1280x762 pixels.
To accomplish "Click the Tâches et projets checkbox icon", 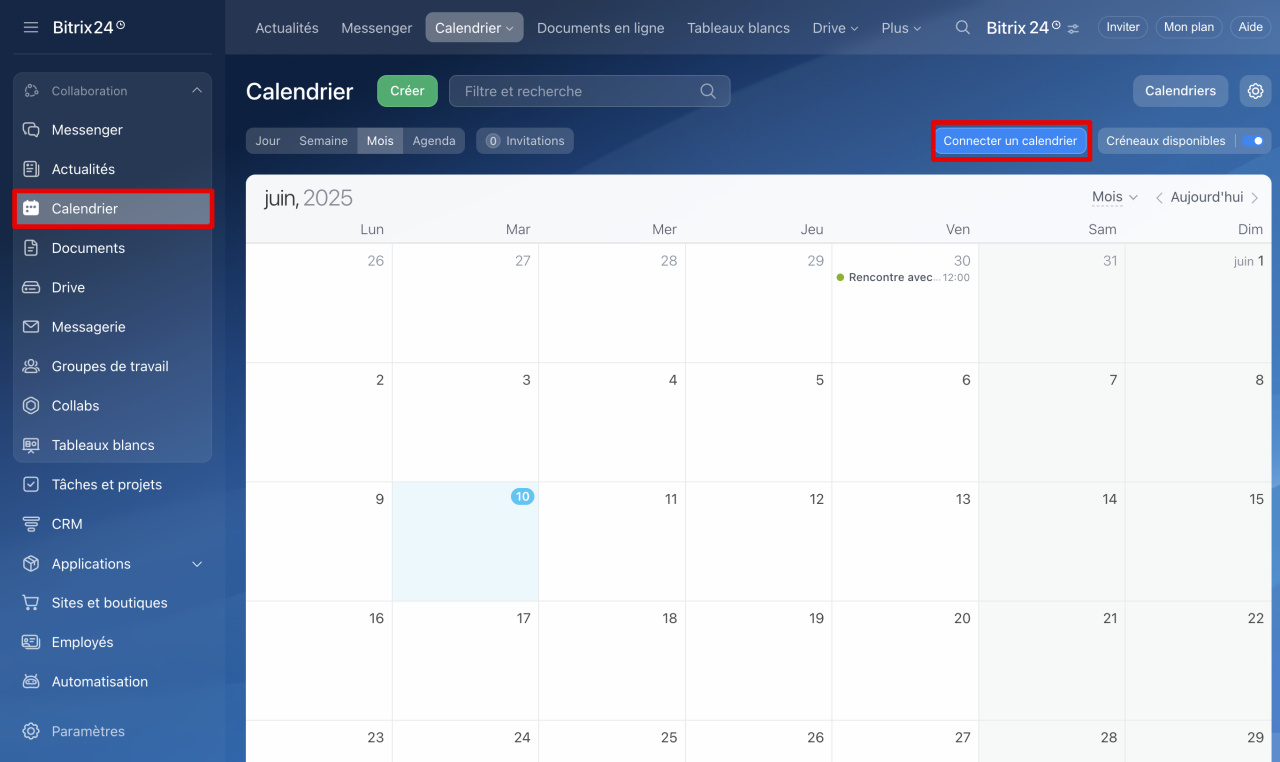I will pyautogui.click(x=31, y=485).
